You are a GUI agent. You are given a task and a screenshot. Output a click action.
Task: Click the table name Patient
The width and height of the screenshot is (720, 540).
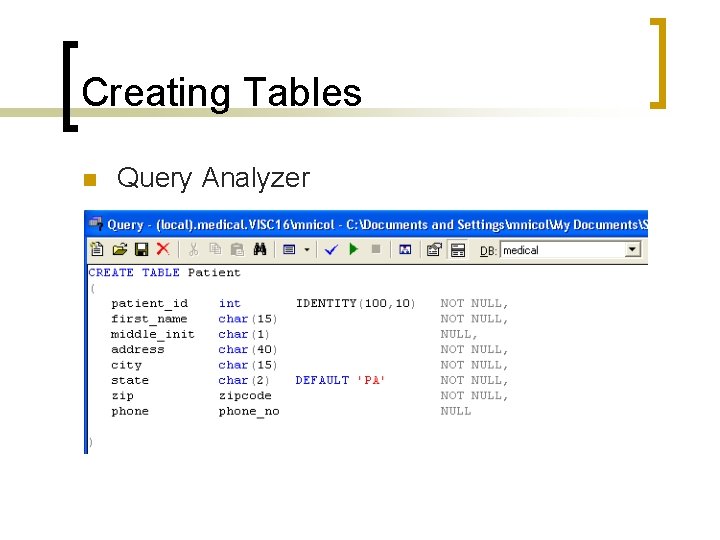point(214,273)
